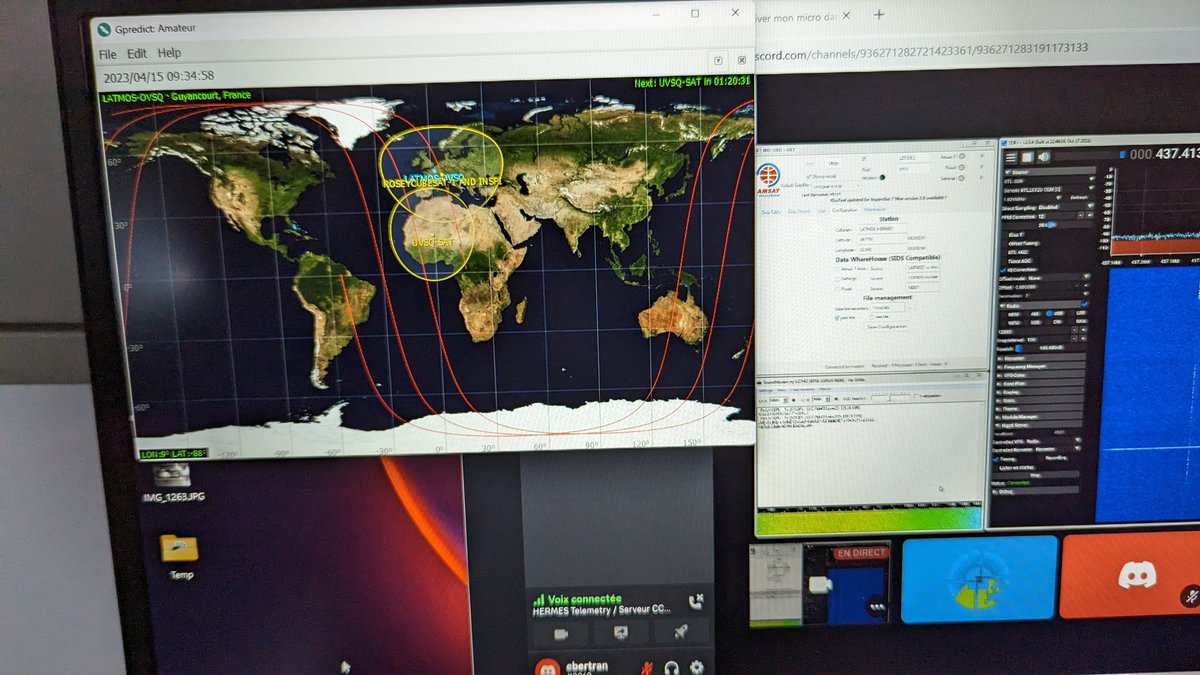Image resolution: width=1200 pixels, height=675 pixels.
Task: Open Offset mode dropdown in SDR++
Action: pyautogui.click(x=1060, y=278)
